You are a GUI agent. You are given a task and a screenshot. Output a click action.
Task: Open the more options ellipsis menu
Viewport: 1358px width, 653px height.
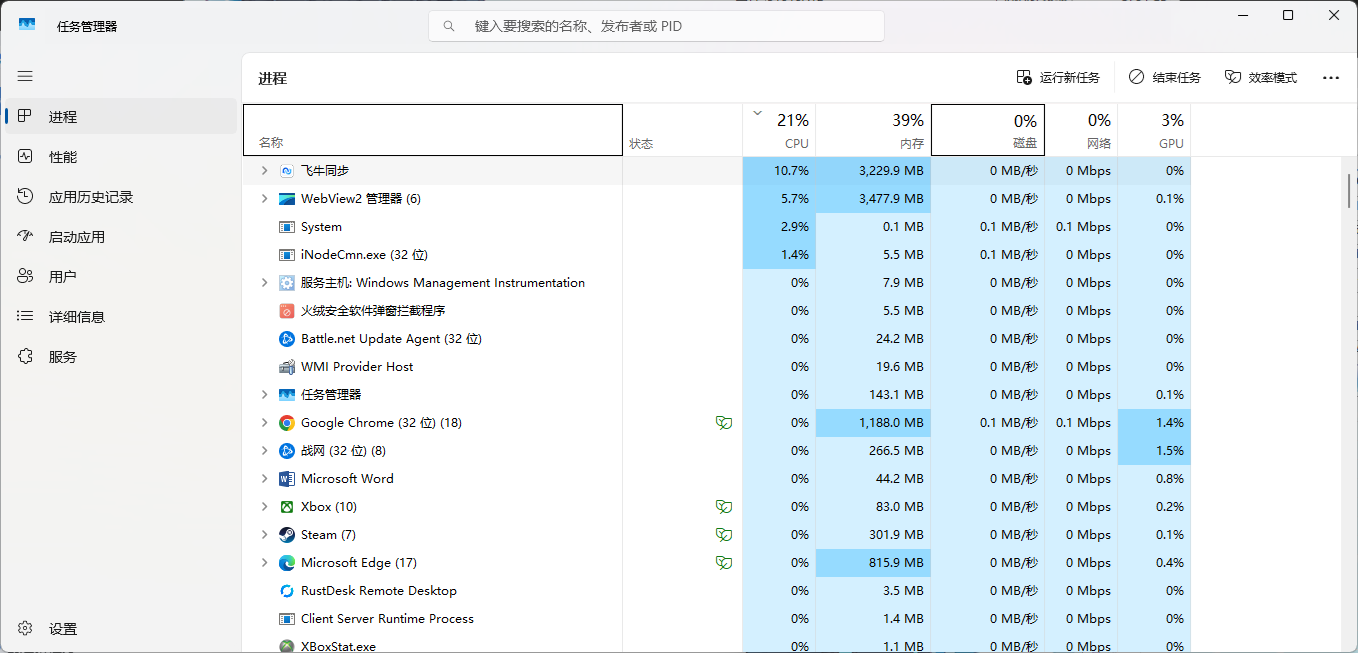coord(1331,77)
